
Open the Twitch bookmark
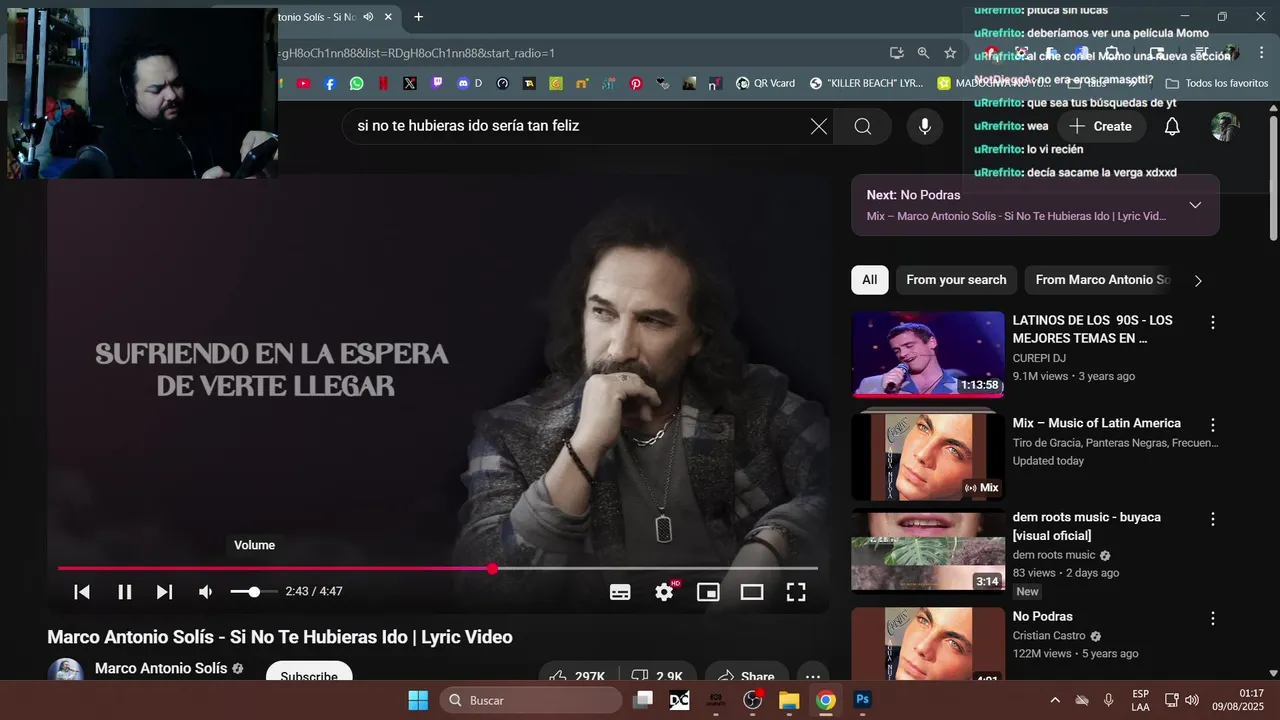[x=437, y=84]
